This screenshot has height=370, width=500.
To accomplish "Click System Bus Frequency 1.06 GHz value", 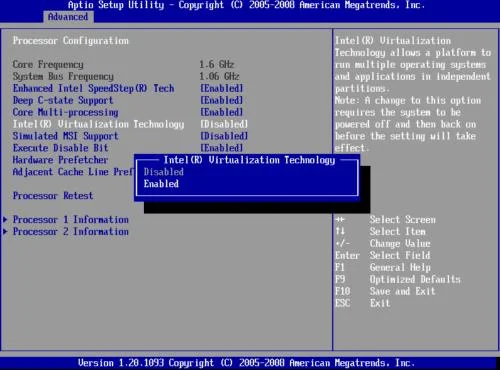I will [219, 76].
